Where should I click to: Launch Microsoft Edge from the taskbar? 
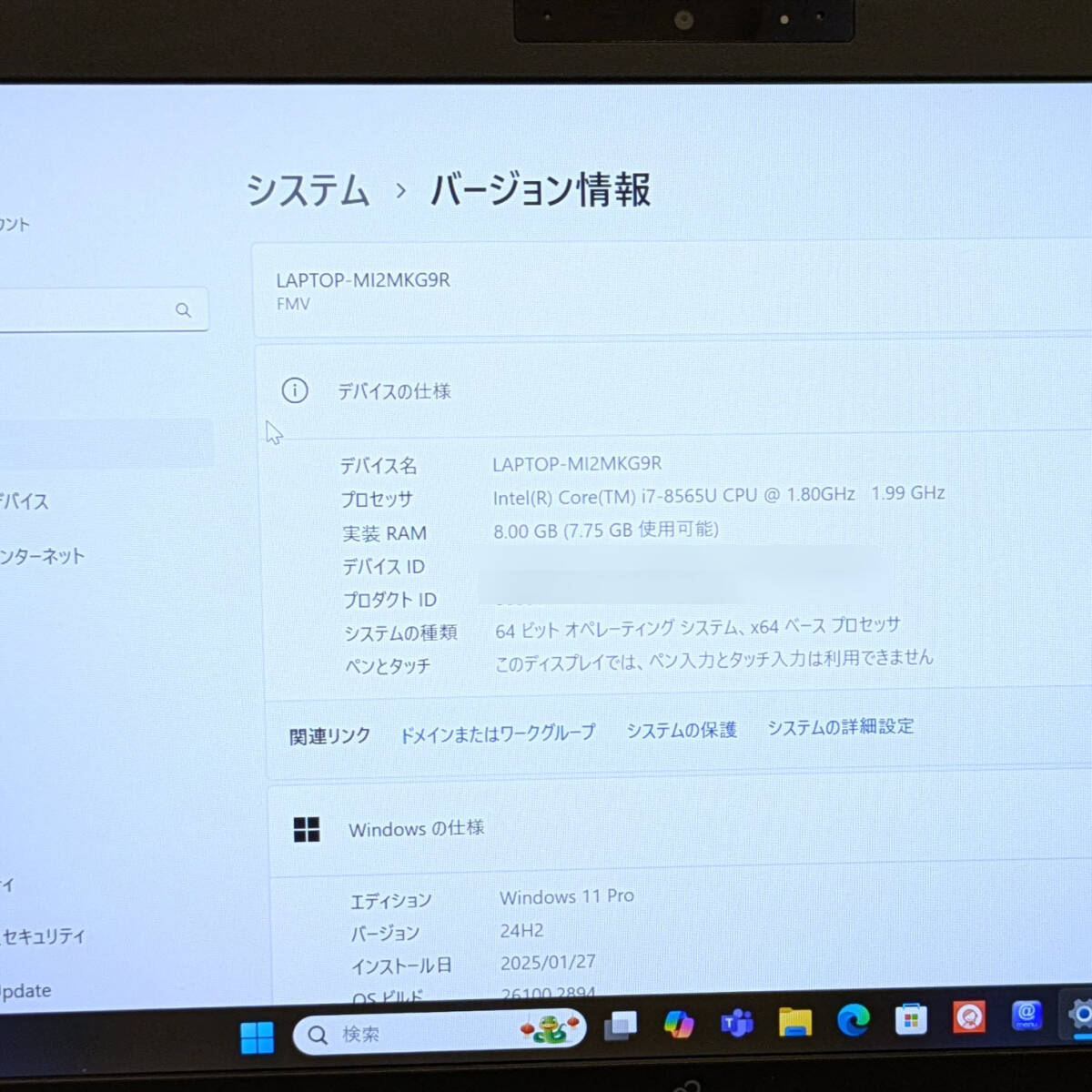(854, 1020)
